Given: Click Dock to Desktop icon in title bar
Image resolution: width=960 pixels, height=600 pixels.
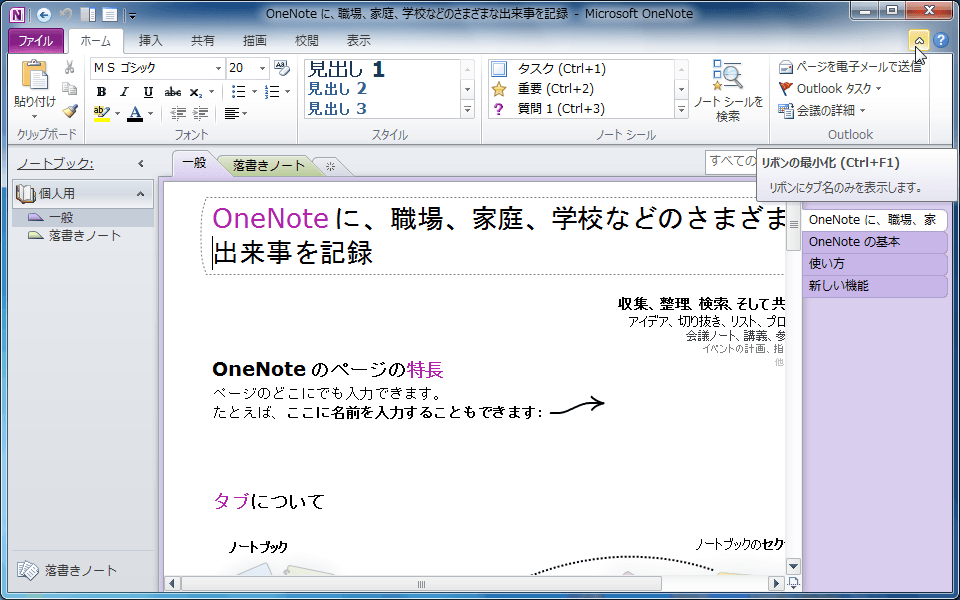Looking at the screenshot, I should pyautogui.click(x=88, y=15).
